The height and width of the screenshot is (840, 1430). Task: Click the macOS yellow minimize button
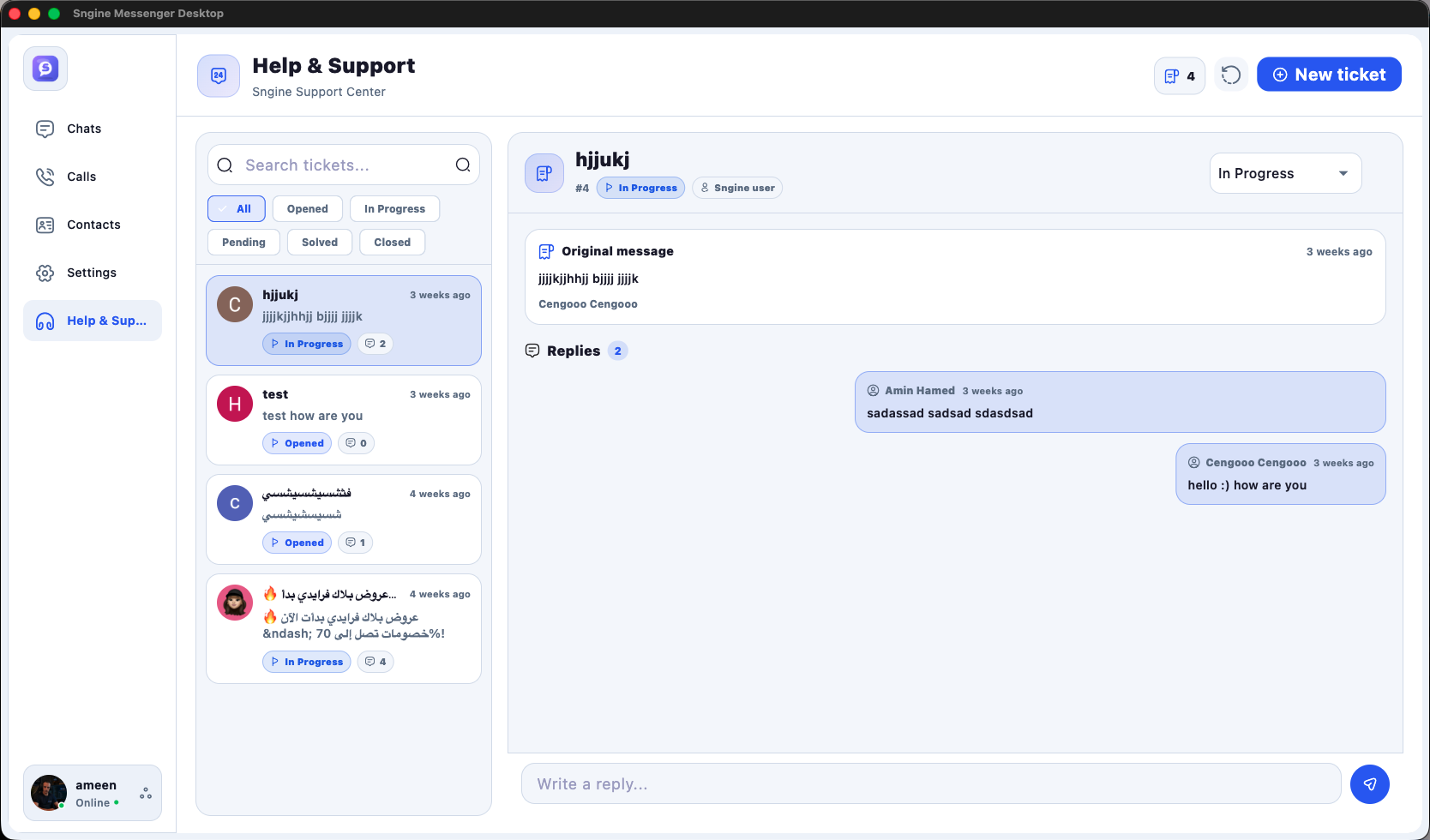coord(34,14)
